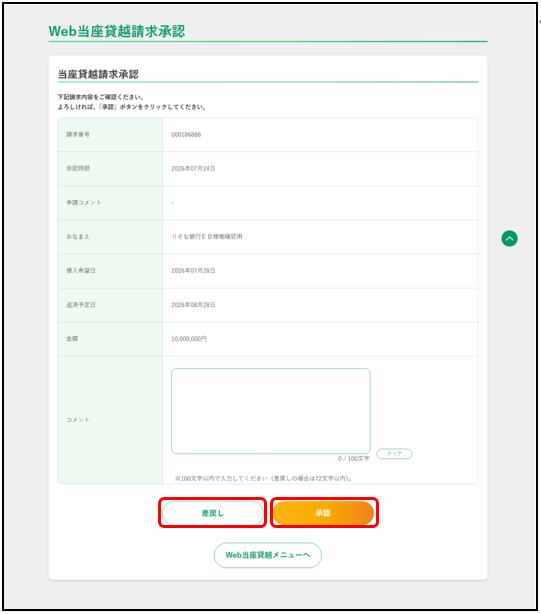Clear the comment with クリア button
Screen dimensions: 541x614
[x=394, y=453]
